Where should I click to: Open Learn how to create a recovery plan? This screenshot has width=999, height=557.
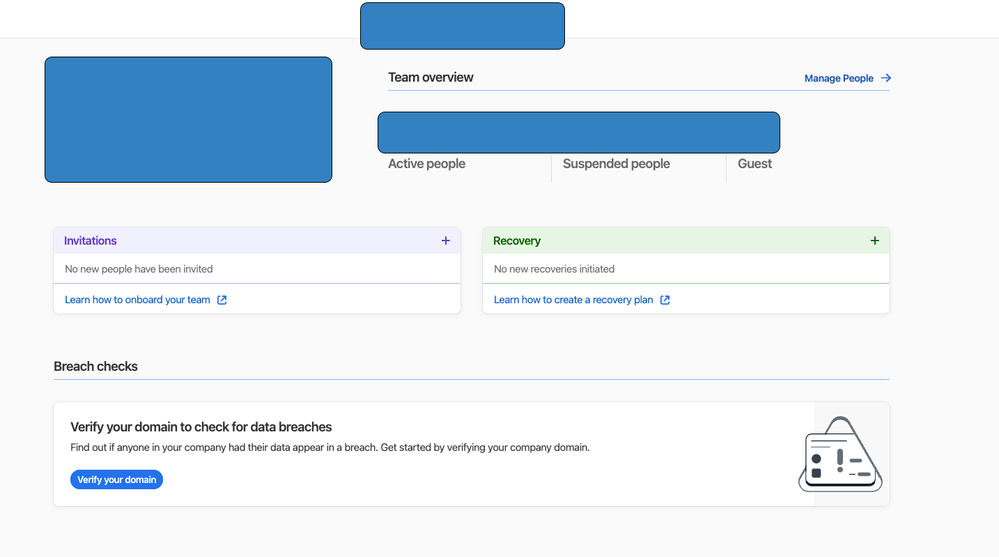coord(573,300)
